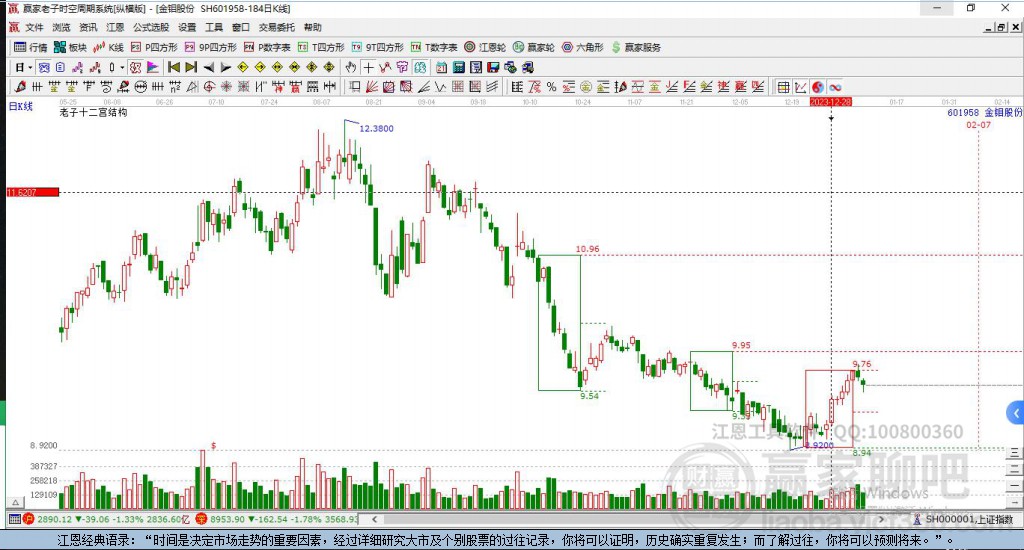Expand the 日 period dropdown

point(30,67)
